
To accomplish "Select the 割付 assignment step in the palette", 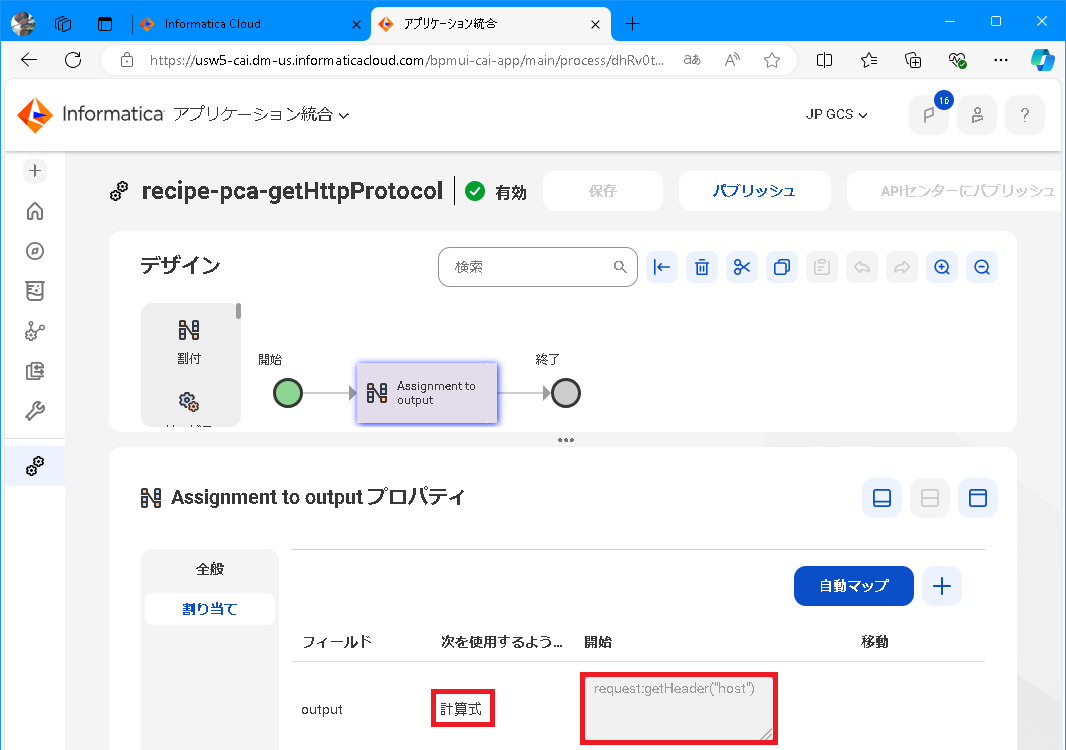I will [x=189, y=342].
